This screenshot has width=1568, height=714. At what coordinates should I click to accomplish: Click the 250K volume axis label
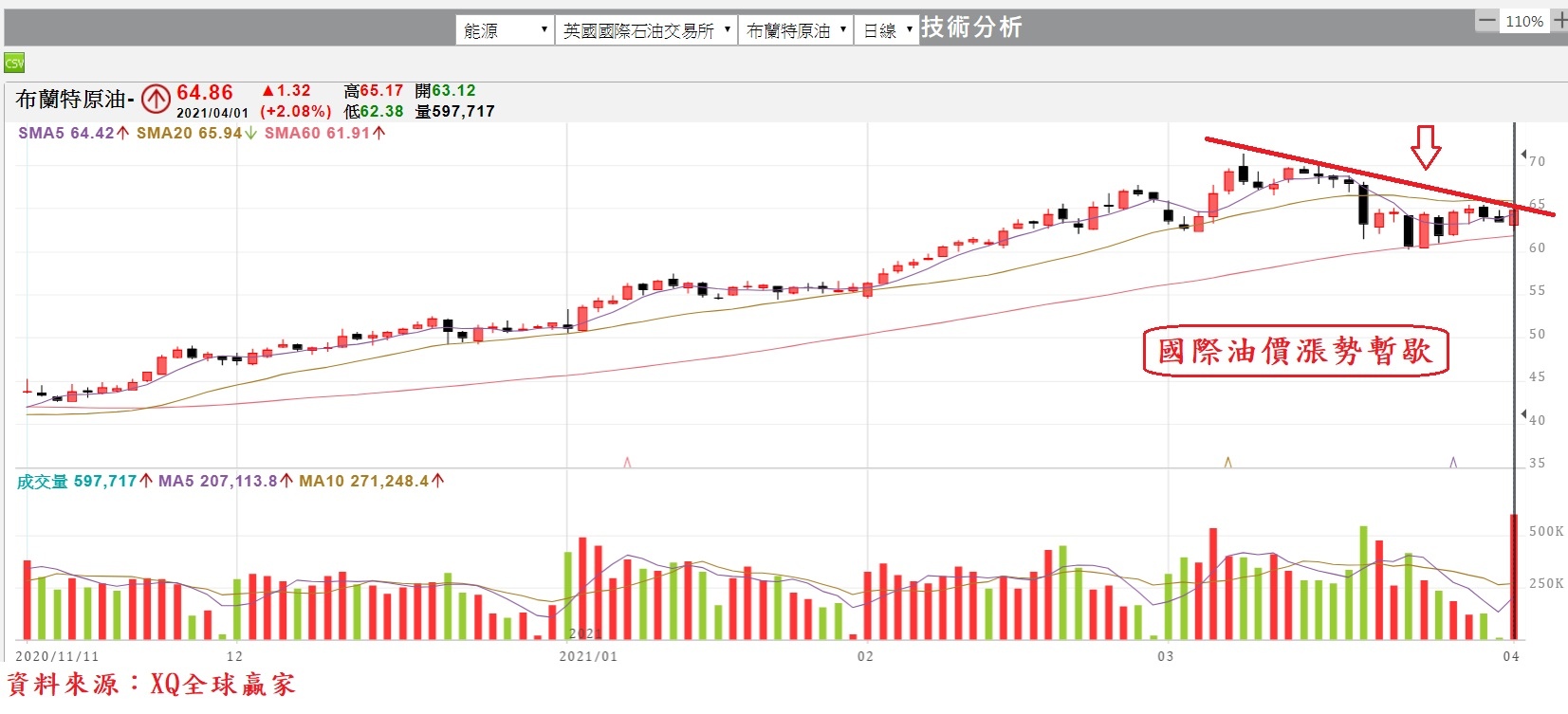click(x=1546, y=584)
